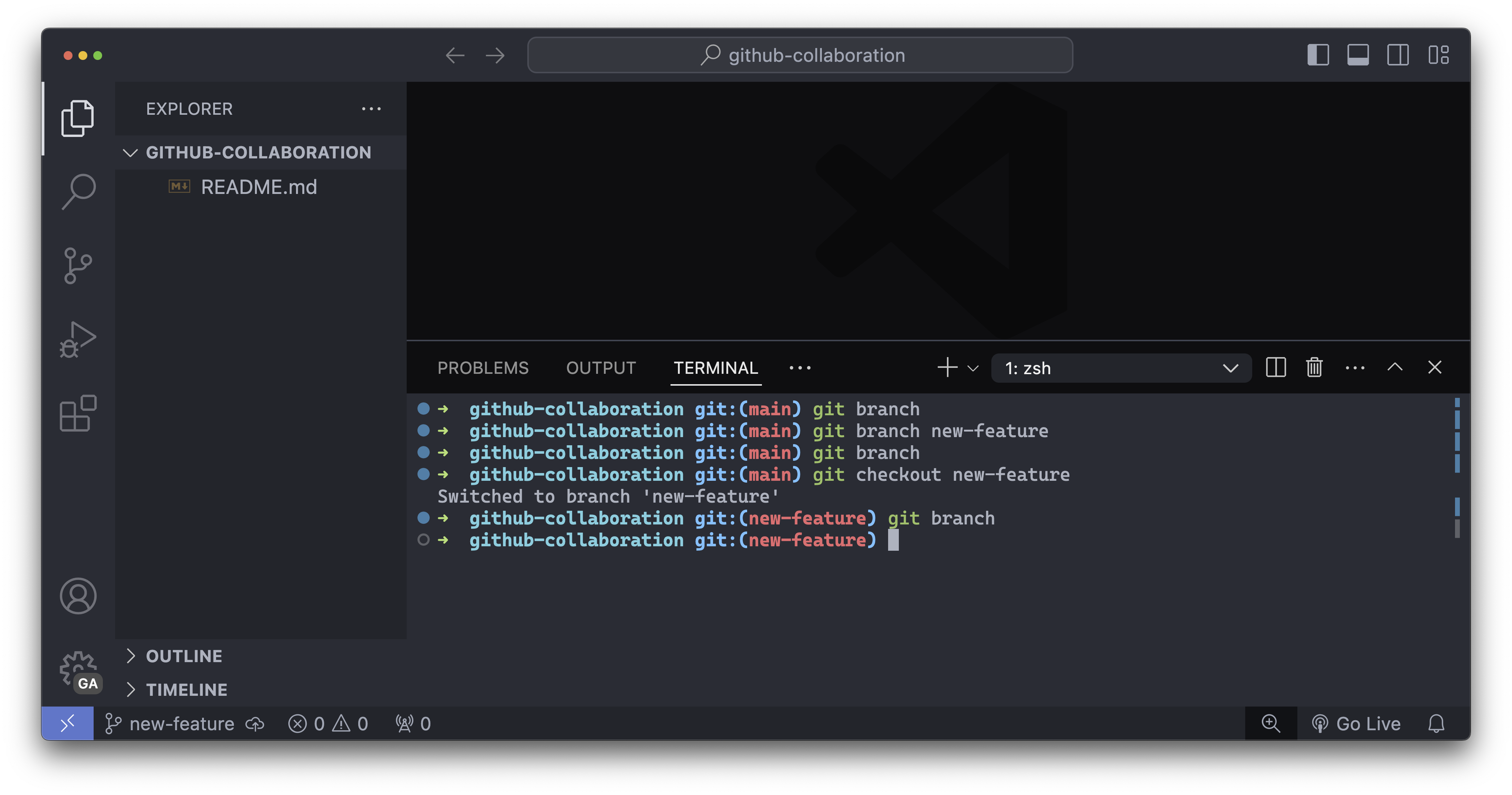Open the Search view in activity bar
This screenshot has width=1512, height=795.
pyautogui.click(x=77, y=191)
